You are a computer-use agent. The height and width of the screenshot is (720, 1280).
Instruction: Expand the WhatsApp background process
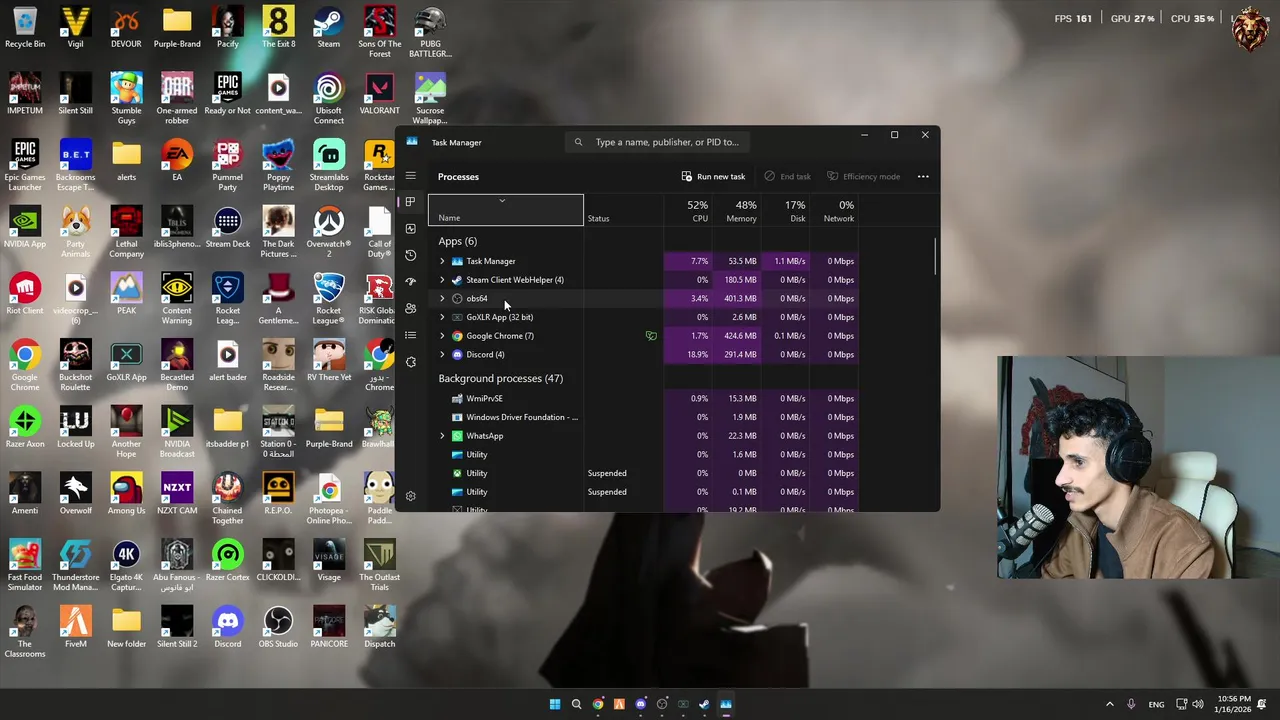(x=442, y=436)
